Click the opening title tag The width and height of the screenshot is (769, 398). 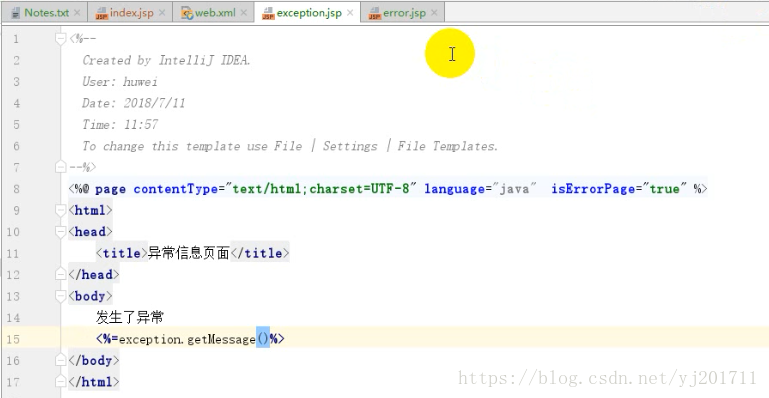tap(122, 253)
